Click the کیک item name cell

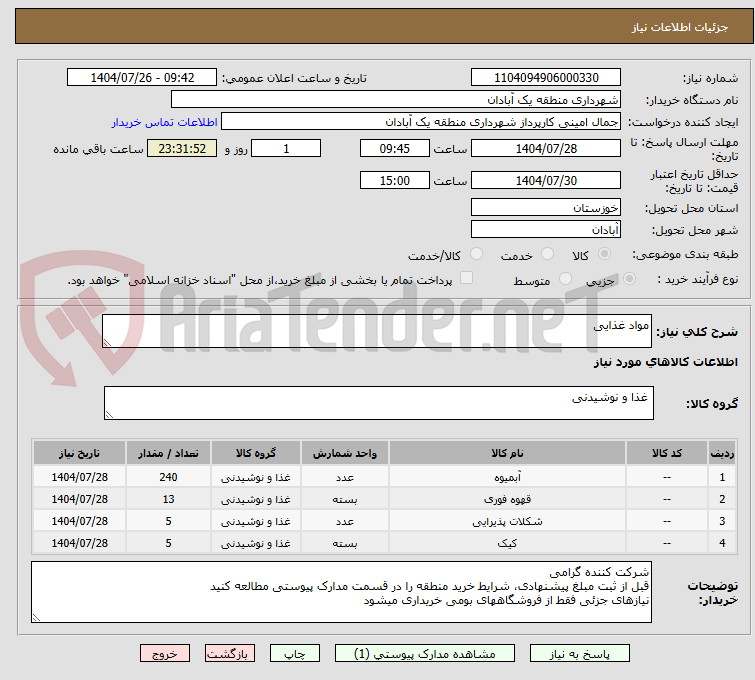coord(507,543)
